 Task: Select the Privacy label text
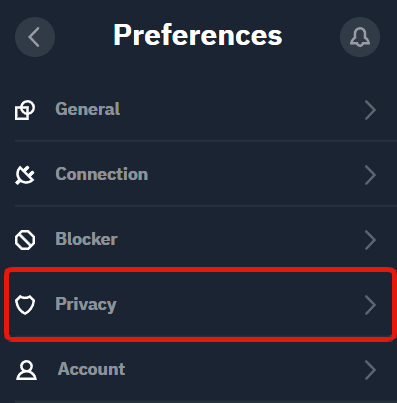click(x=86, y=305)
